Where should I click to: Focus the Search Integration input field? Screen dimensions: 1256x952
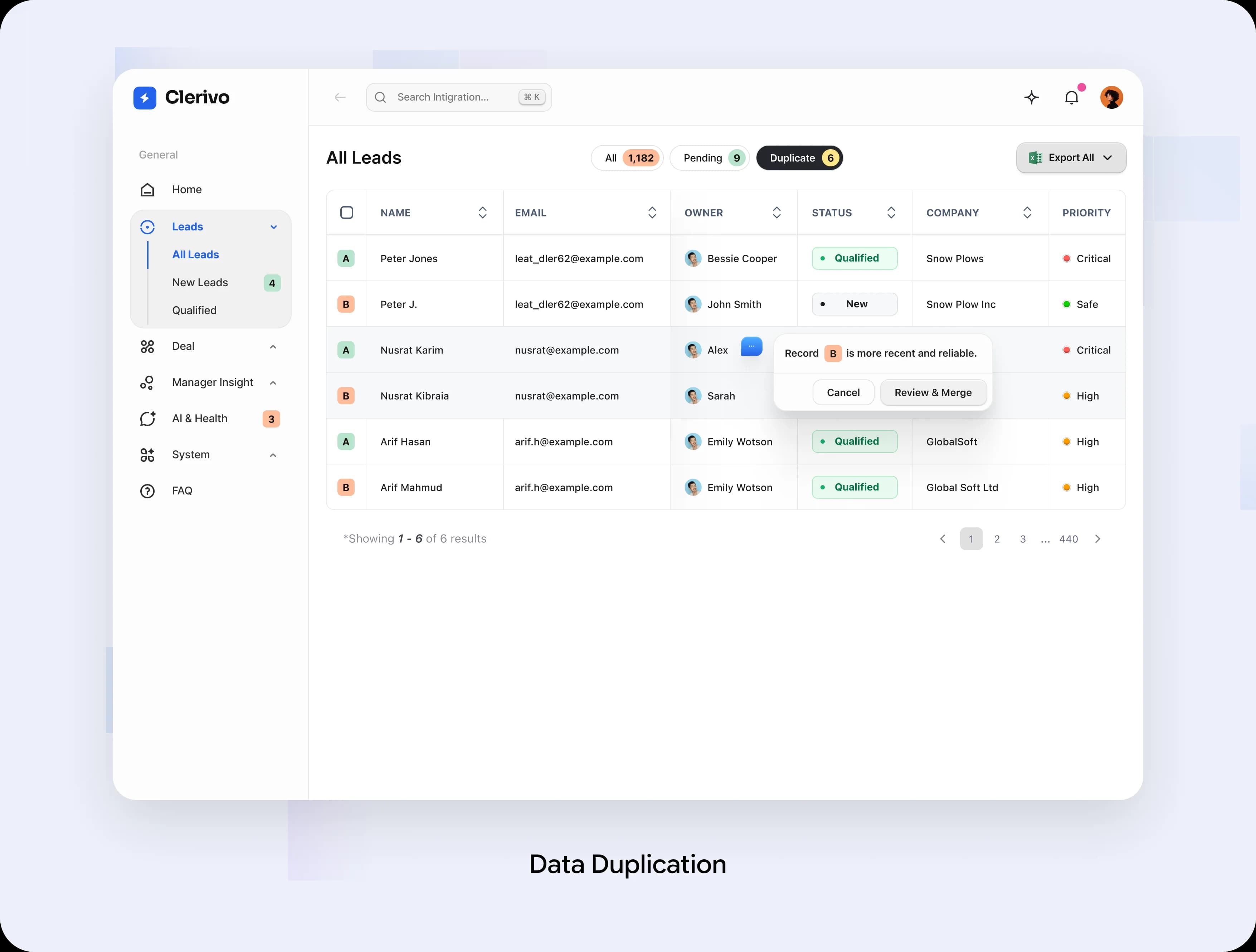459,97
